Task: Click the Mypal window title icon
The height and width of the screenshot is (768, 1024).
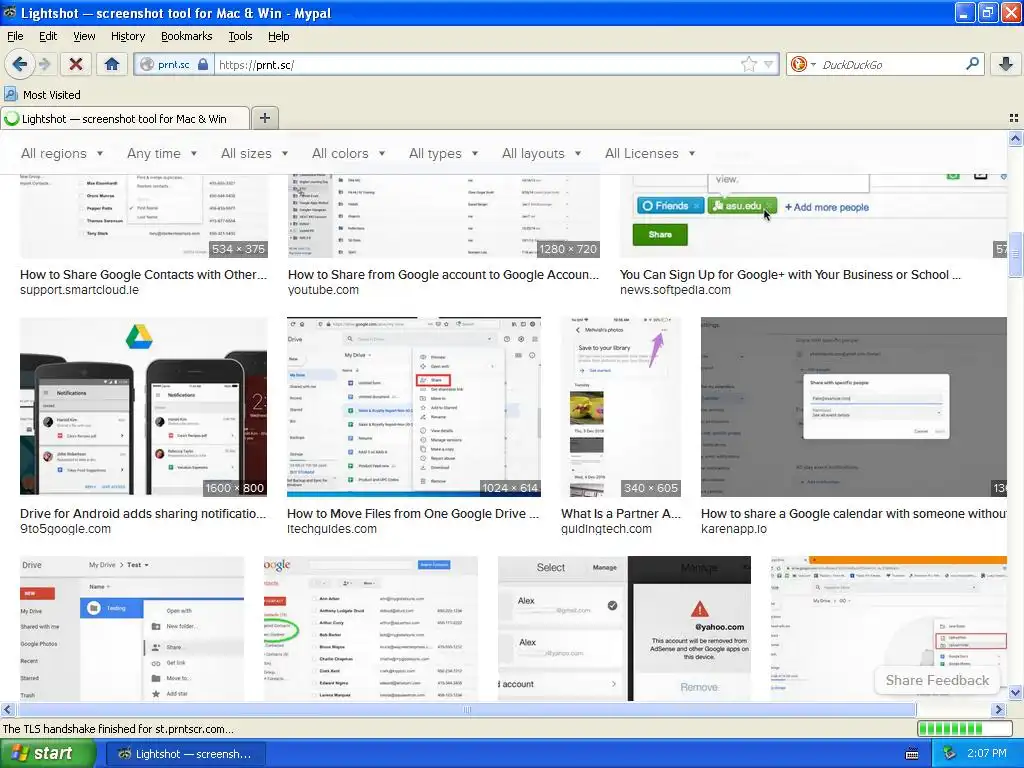Action: [x=10, y=12]
